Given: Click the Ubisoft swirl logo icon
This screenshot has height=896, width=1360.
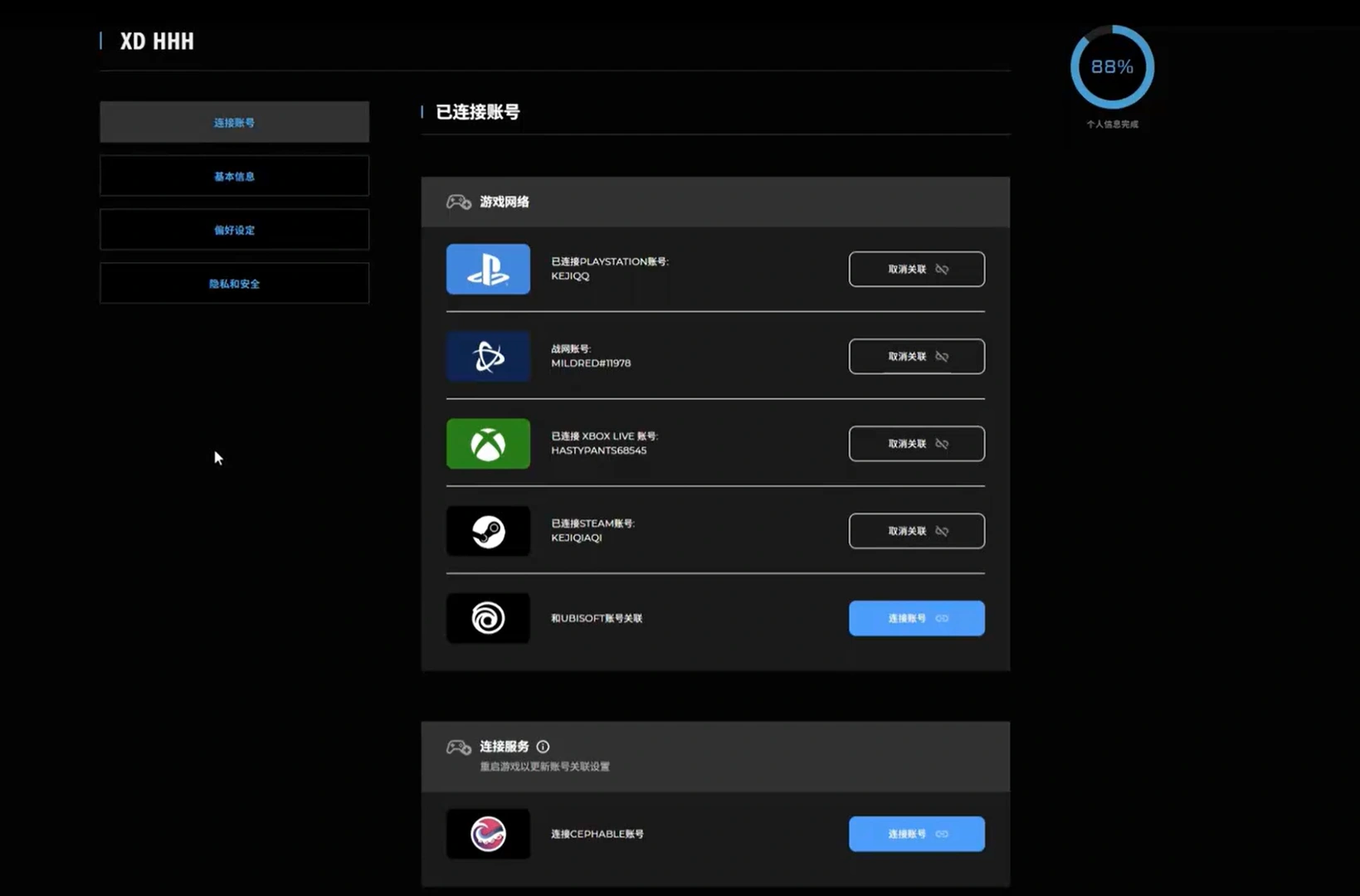Looking at the screenshot, I should 488,618.
